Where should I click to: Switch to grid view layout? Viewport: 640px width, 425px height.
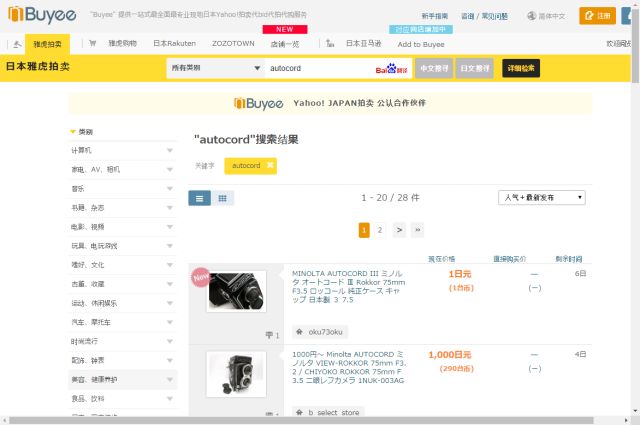point(222,198)
